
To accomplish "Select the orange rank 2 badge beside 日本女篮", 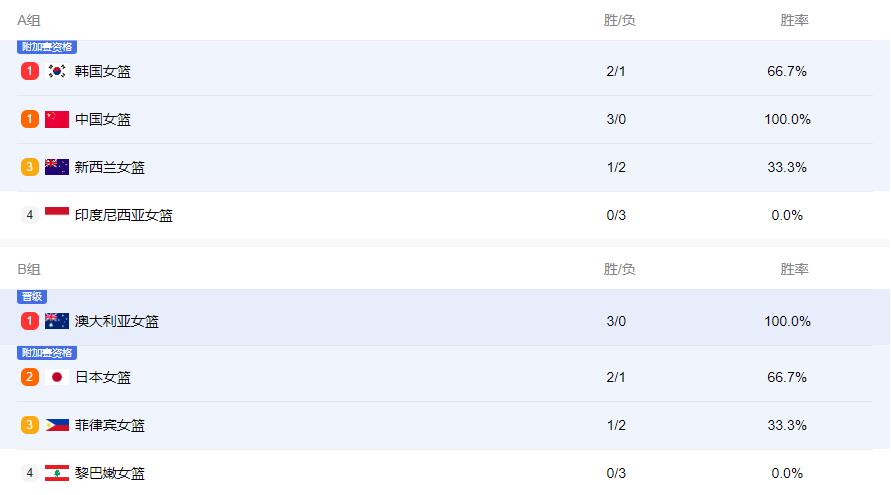I will tap(30, 377).
